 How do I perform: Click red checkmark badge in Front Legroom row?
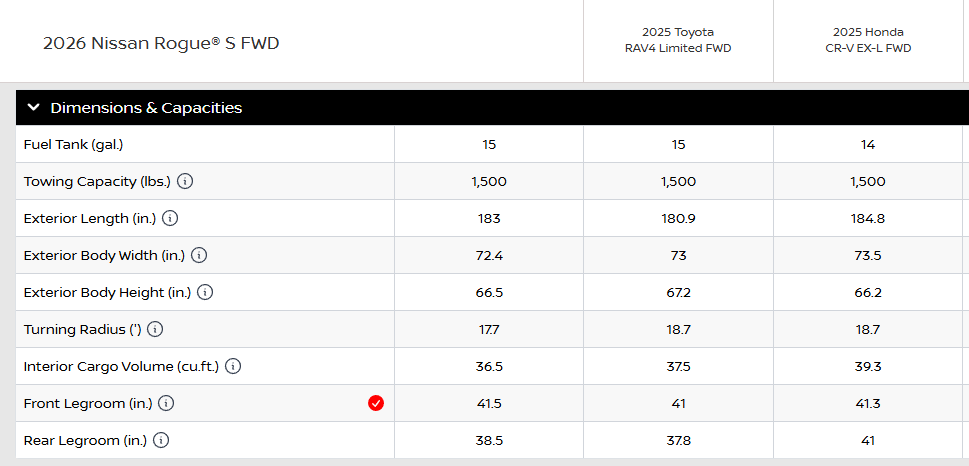[376, 403]
